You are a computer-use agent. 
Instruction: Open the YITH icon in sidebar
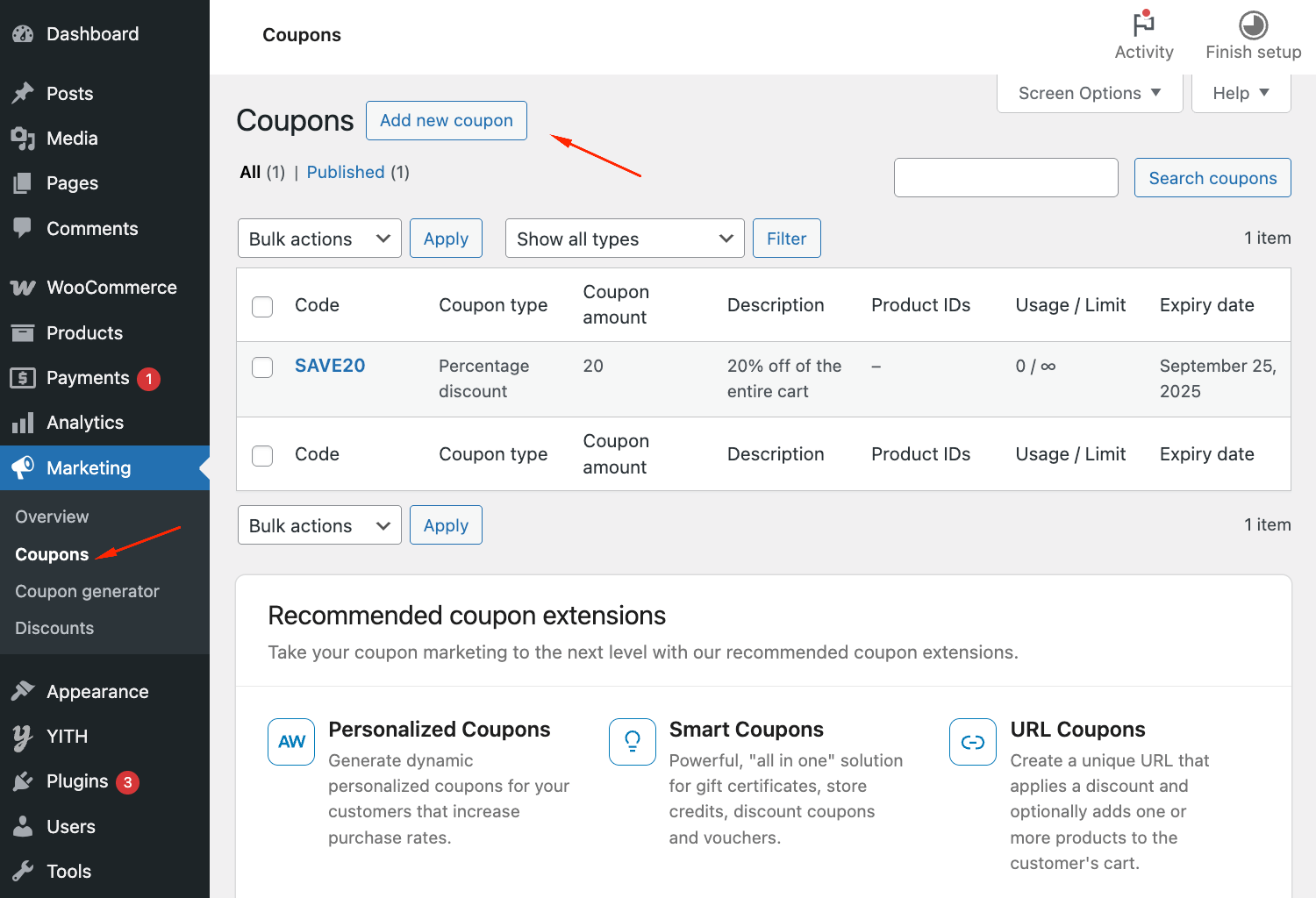[23, 737]
